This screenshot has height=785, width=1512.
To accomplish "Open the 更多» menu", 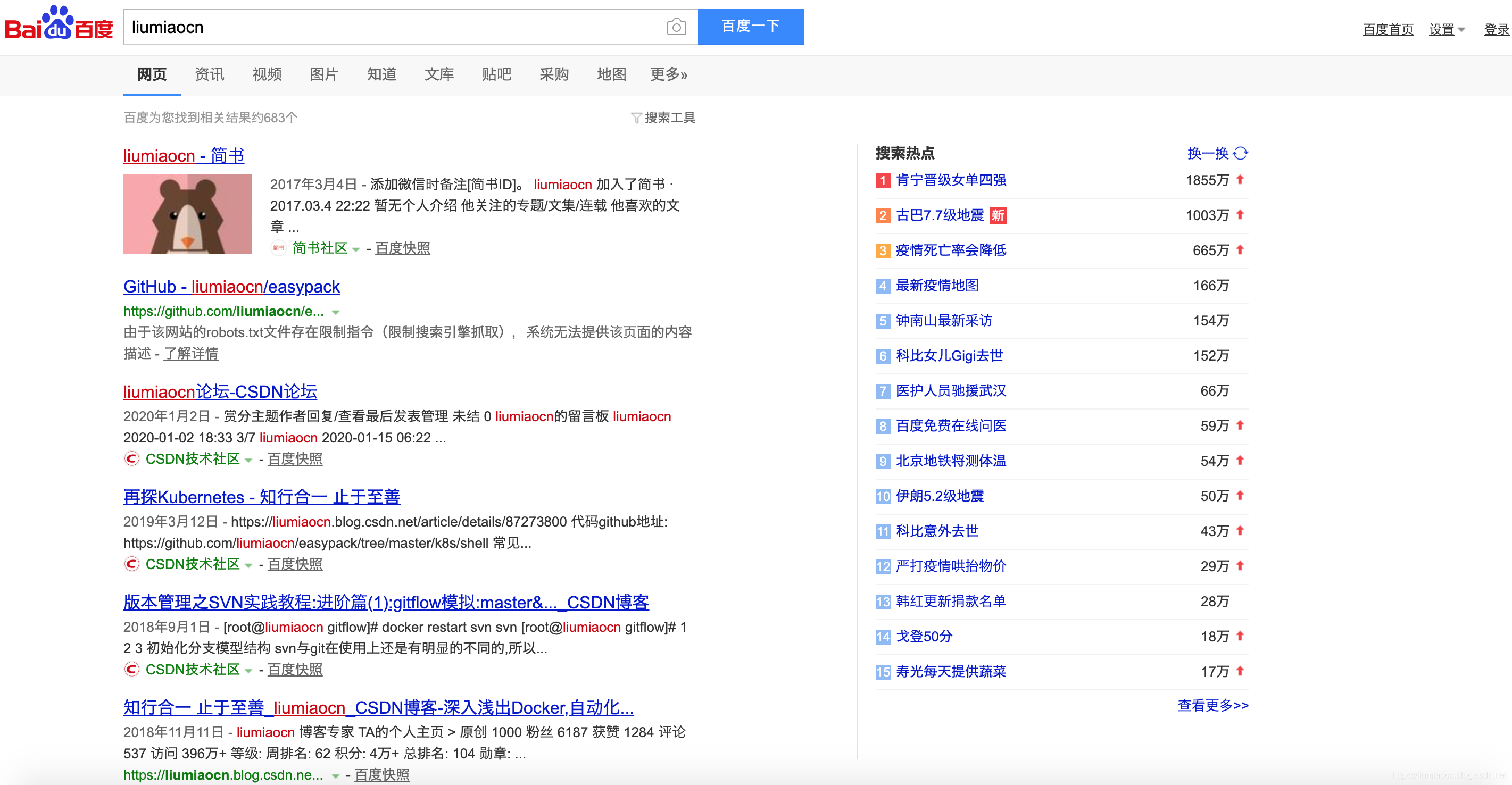I will click(669, 74).
